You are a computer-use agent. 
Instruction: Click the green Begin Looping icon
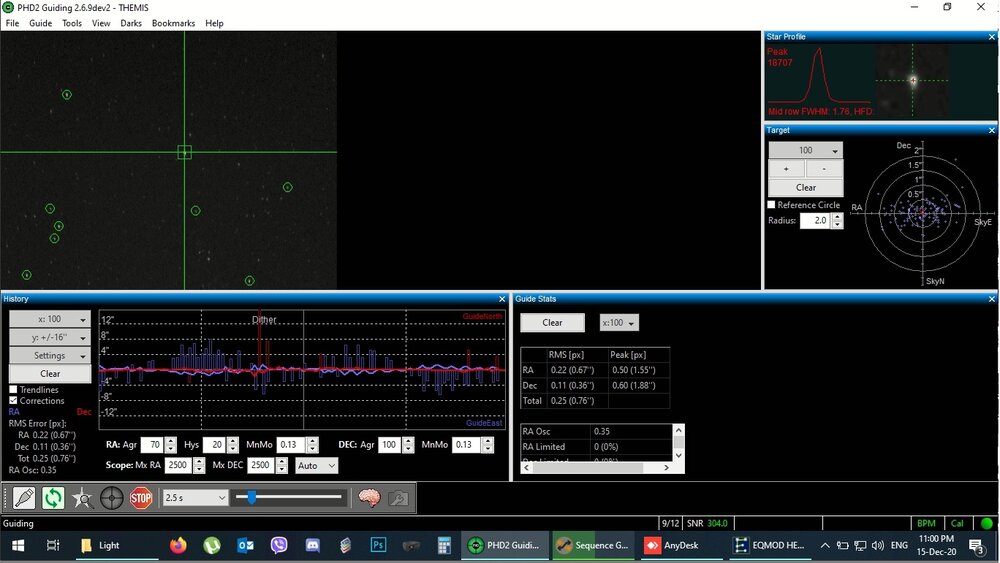pos(53,497)
